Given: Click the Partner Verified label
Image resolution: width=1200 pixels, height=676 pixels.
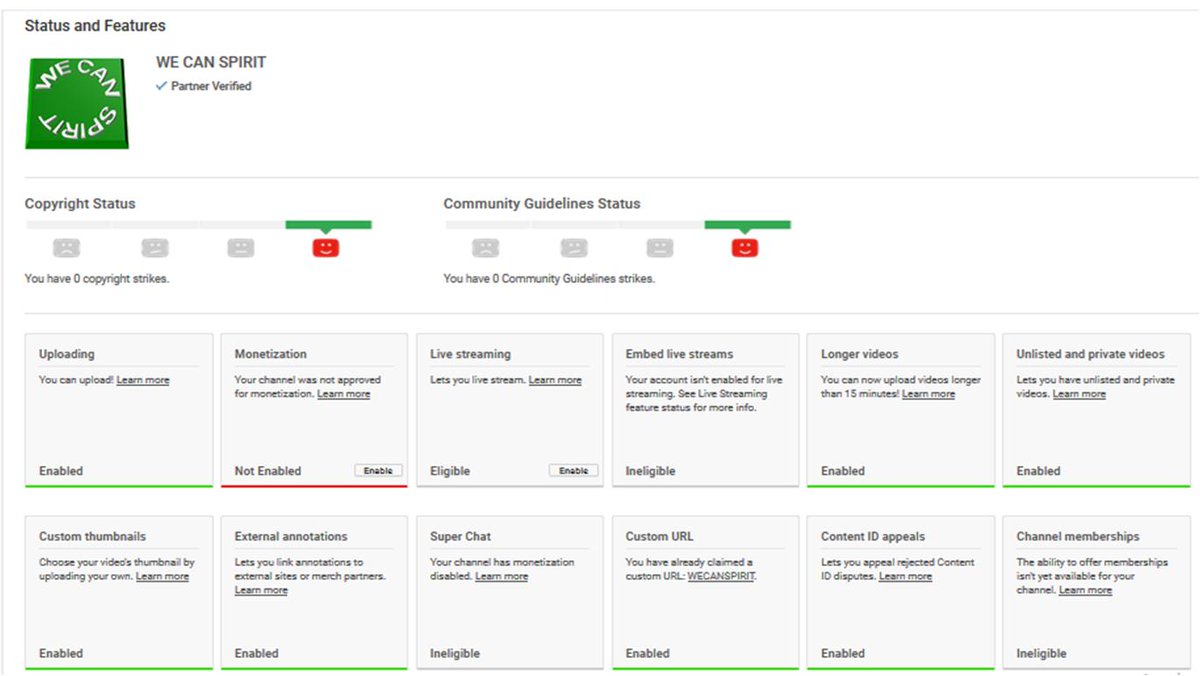Looking at the screenshot, I should tap(211, 86).
